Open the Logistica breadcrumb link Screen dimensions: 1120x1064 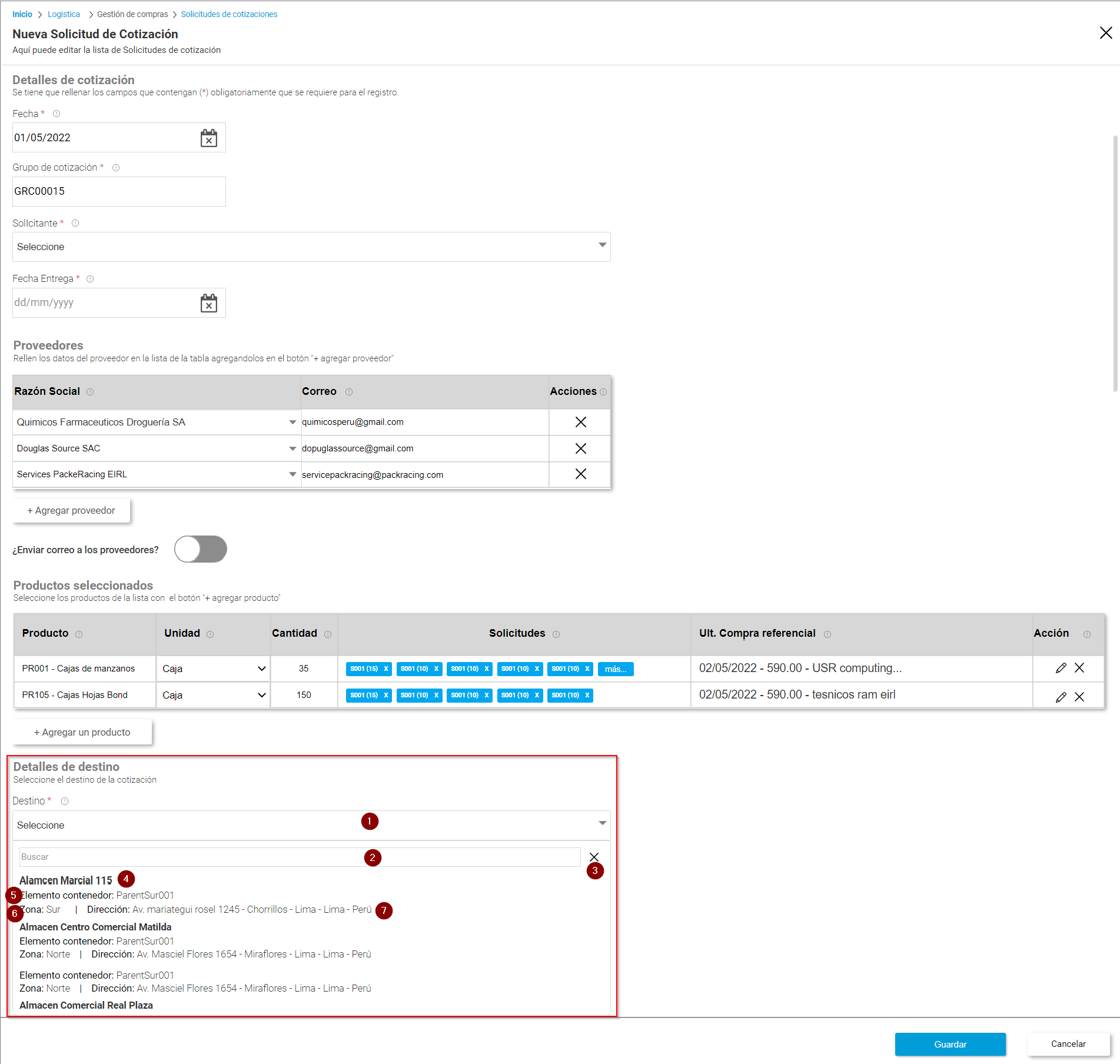coord(64,14)
